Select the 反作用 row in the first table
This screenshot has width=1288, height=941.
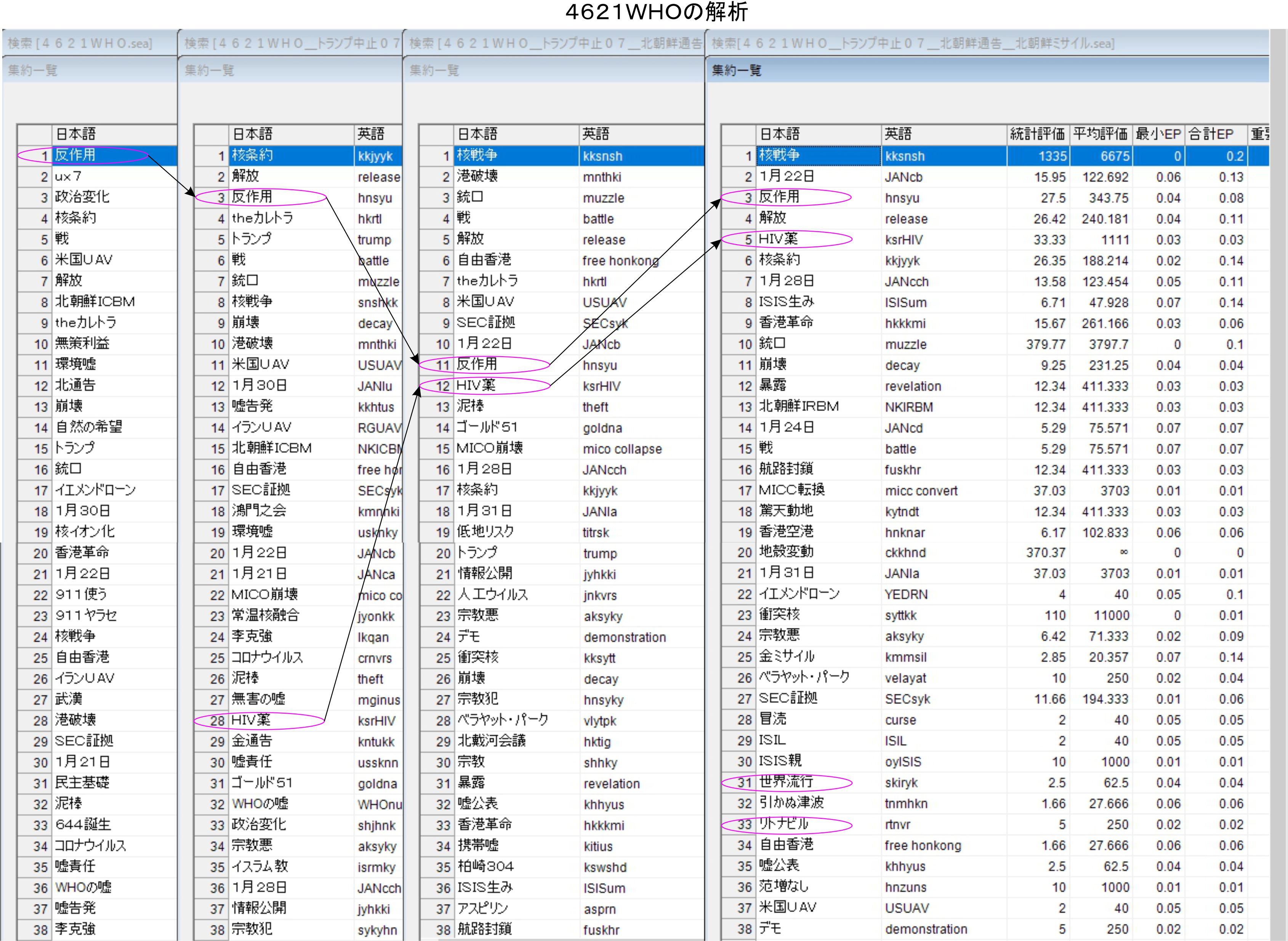tap(75, 155)
